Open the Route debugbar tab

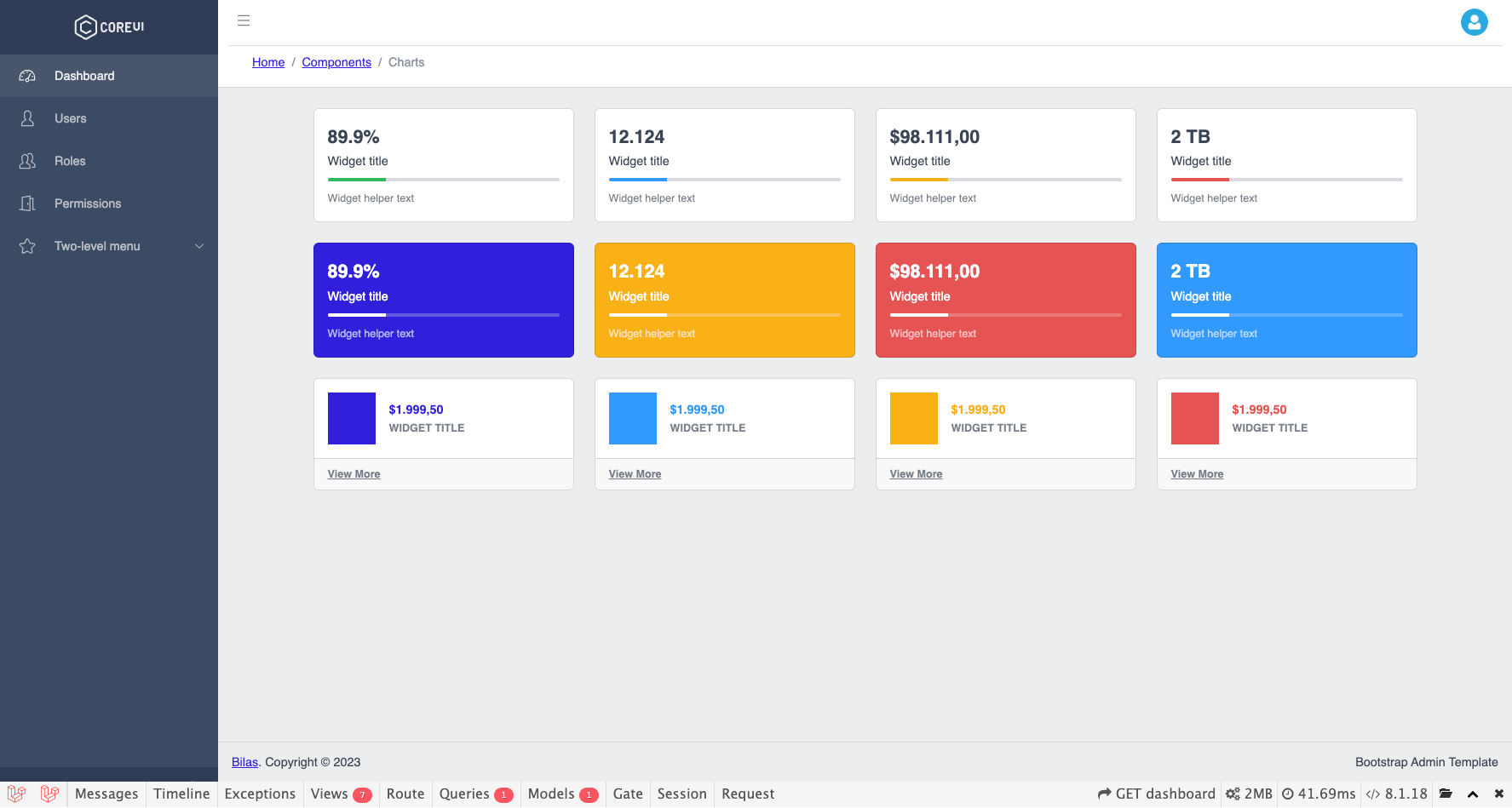[x=405, y=794]
